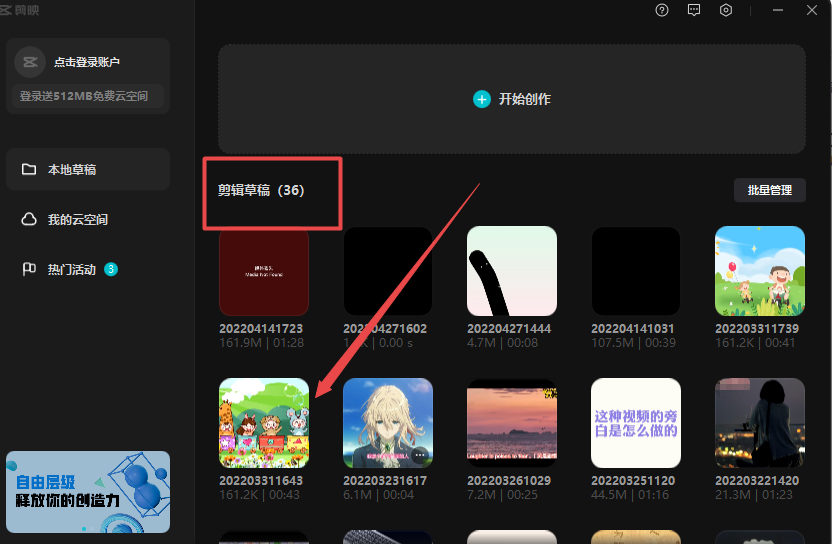Click the size info 44.5M | 01:16
Image resolution: width=832 pixels, height=544 pixels.
click(630, 495)
